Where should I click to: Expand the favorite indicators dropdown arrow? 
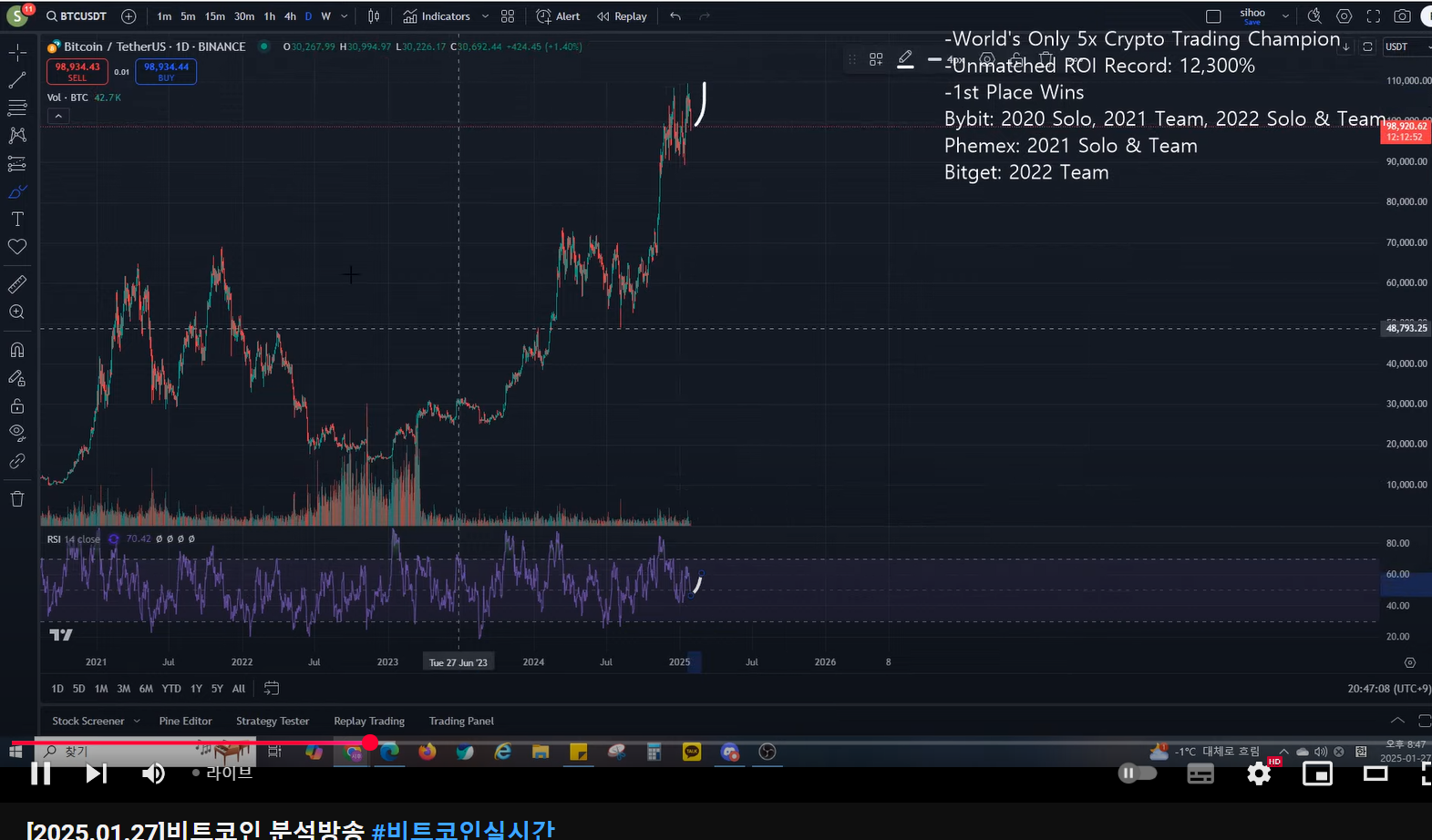[x=485, y=16]
